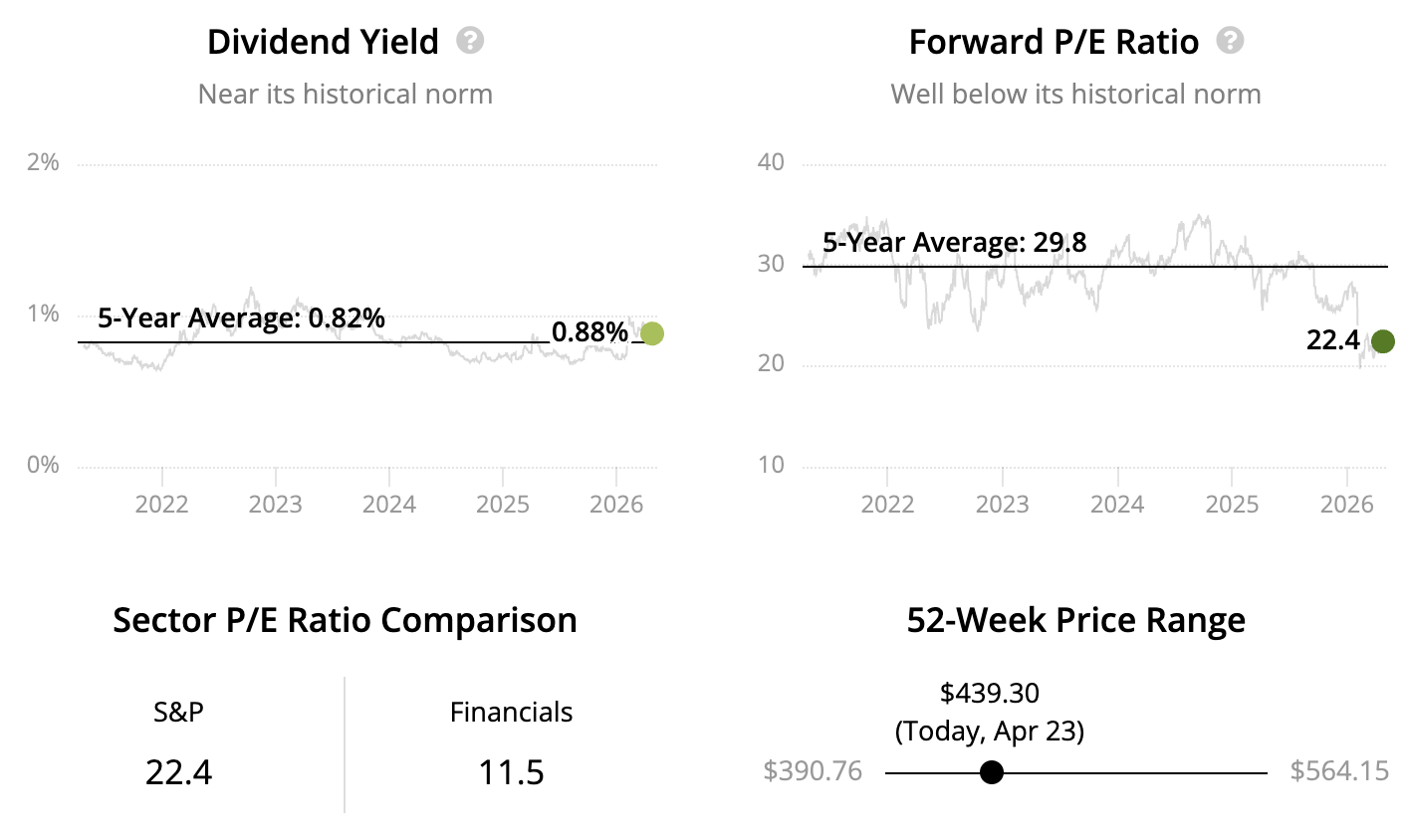The height and width of the screenshot is (840, 1408).
Task: Click the 22.4 label on the P/E chart
Action: [1332, 340]
